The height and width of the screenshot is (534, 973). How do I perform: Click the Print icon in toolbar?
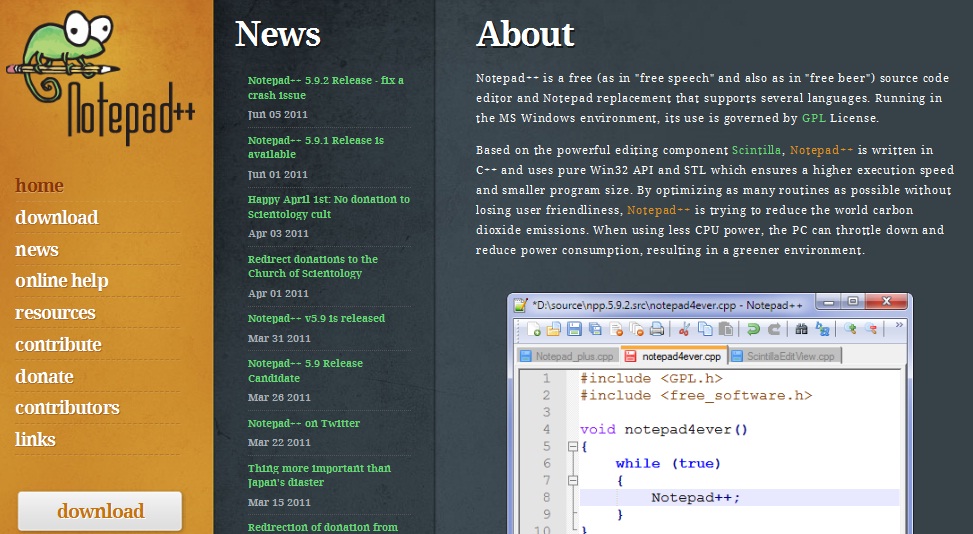657,329
